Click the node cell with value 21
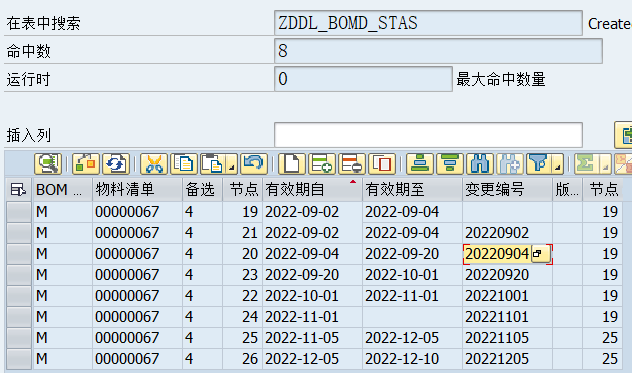Viewport: 632px width, 373px height. pos(242,233)
